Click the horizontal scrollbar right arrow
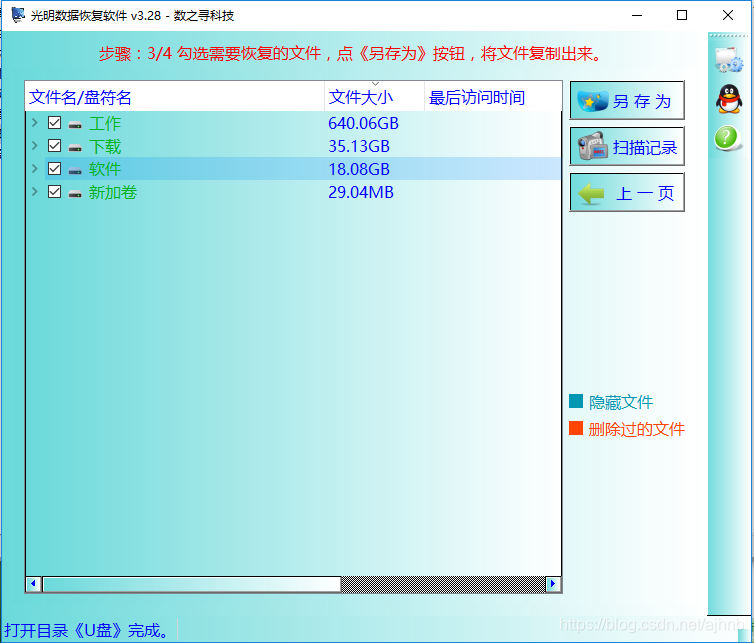Image resolution: width=754 pixels, height=643 pixels. coord(553,584)
